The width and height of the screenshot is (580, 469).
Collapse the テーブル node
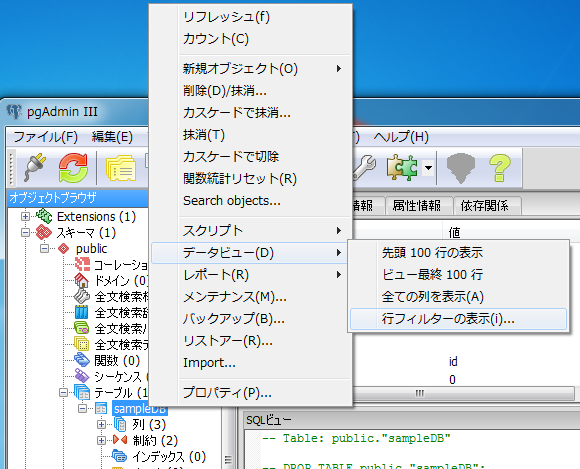coord(64,392)
